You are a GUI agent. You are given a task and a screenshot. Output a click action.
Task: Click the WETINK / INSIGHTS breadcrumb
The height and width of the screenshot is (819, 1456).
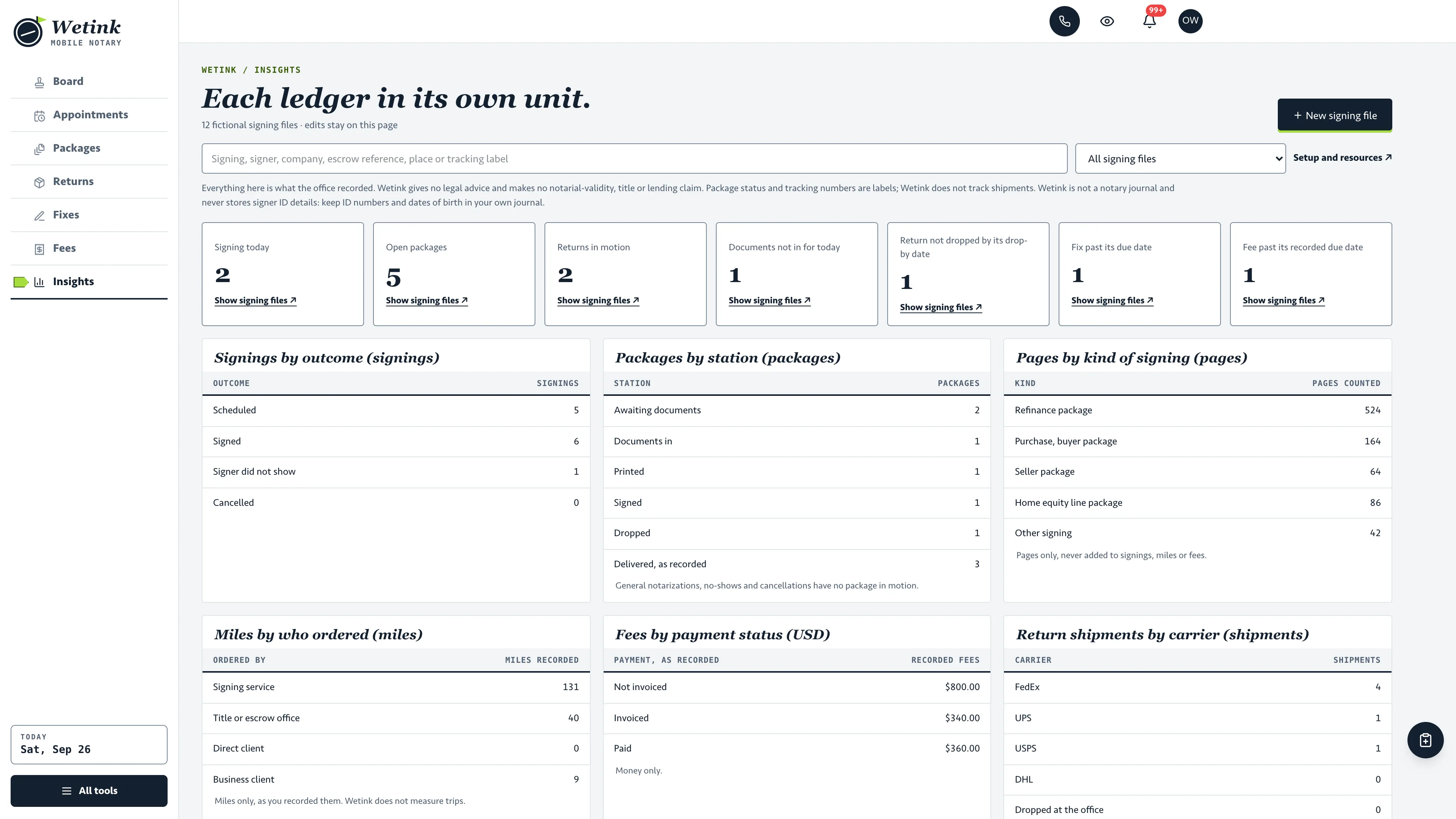pyautogui.click(x=251, y=70)
